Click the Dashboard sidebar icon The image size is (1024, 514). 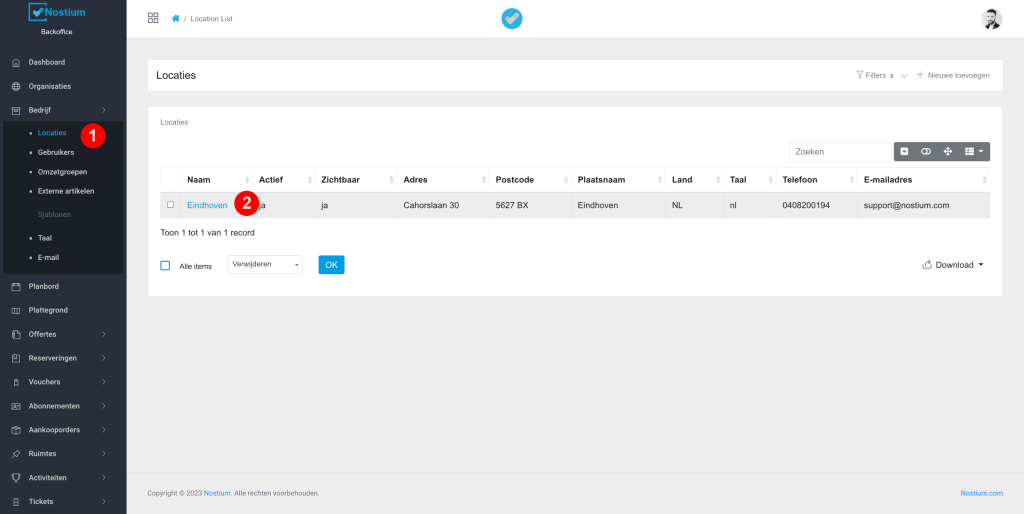(x=16, y=62)
